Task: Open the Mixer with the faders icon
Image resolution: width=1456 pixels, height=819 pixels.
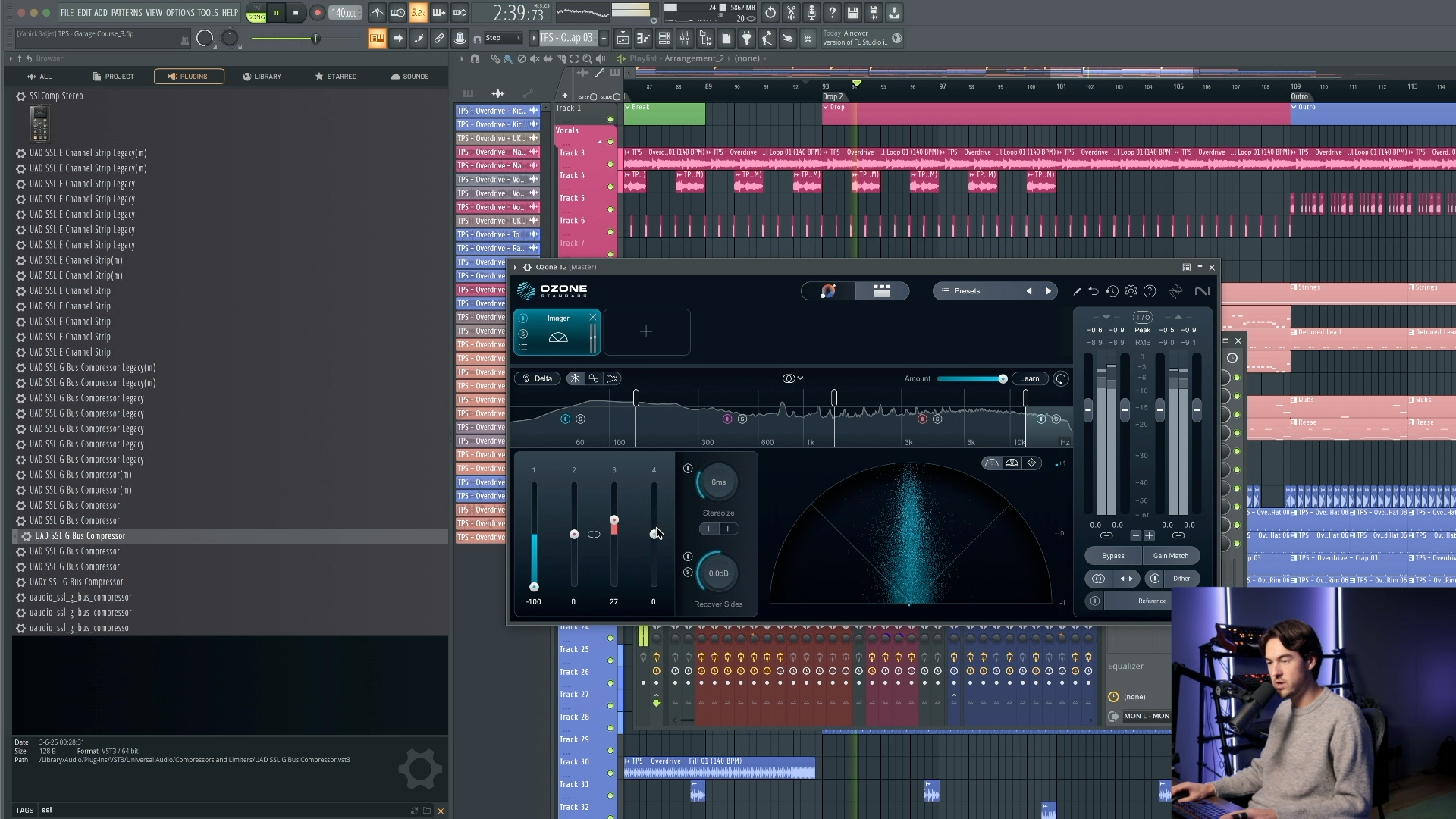Action: click(685, 38)
